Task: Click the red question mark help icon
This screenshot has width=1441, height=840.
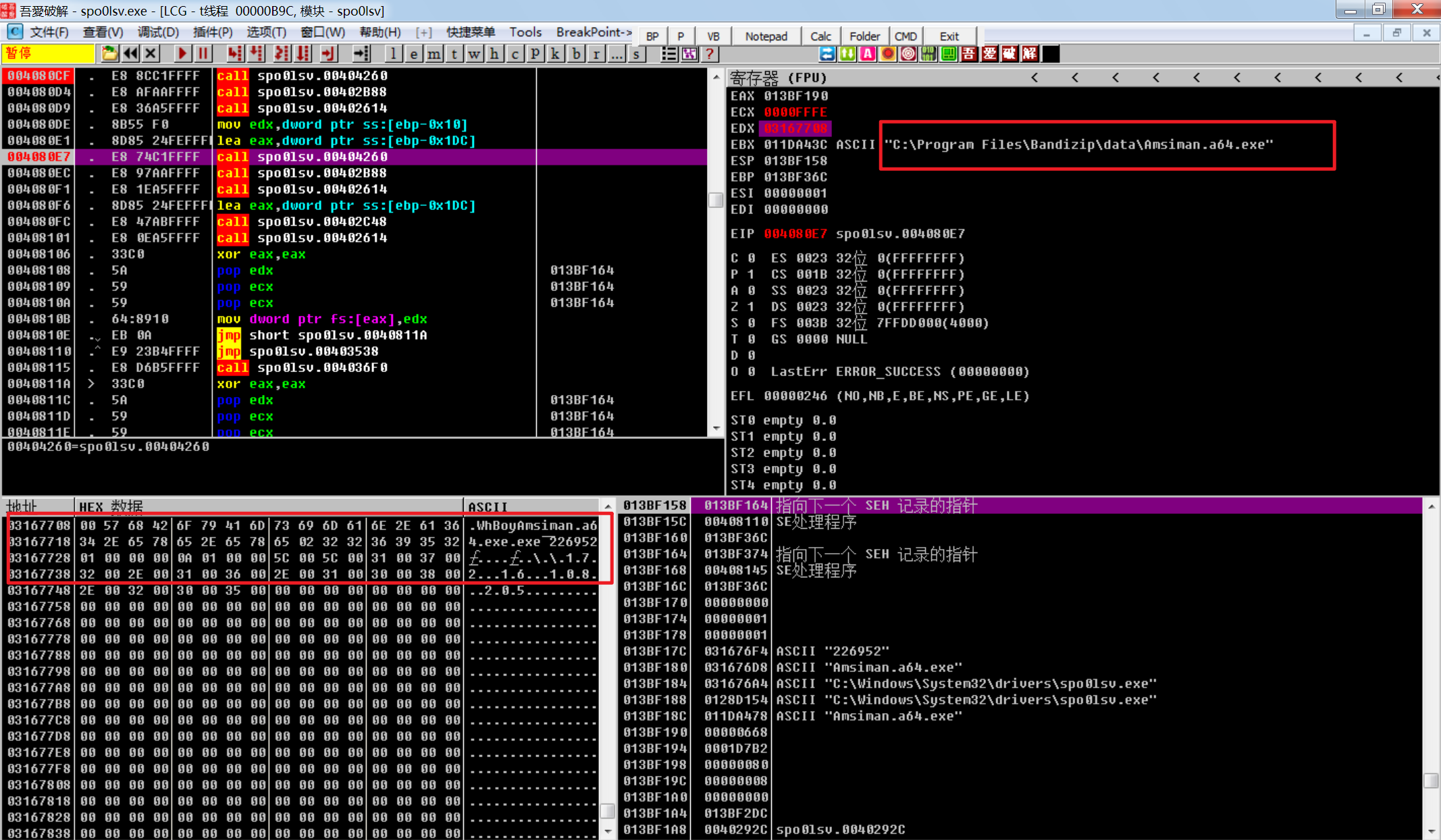Action: point(710,54)
